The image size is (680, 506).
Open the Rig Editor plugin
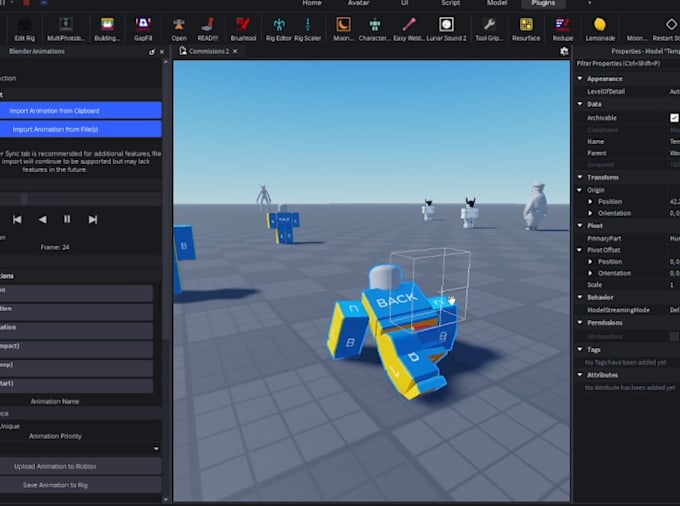[x=279, y=29]
